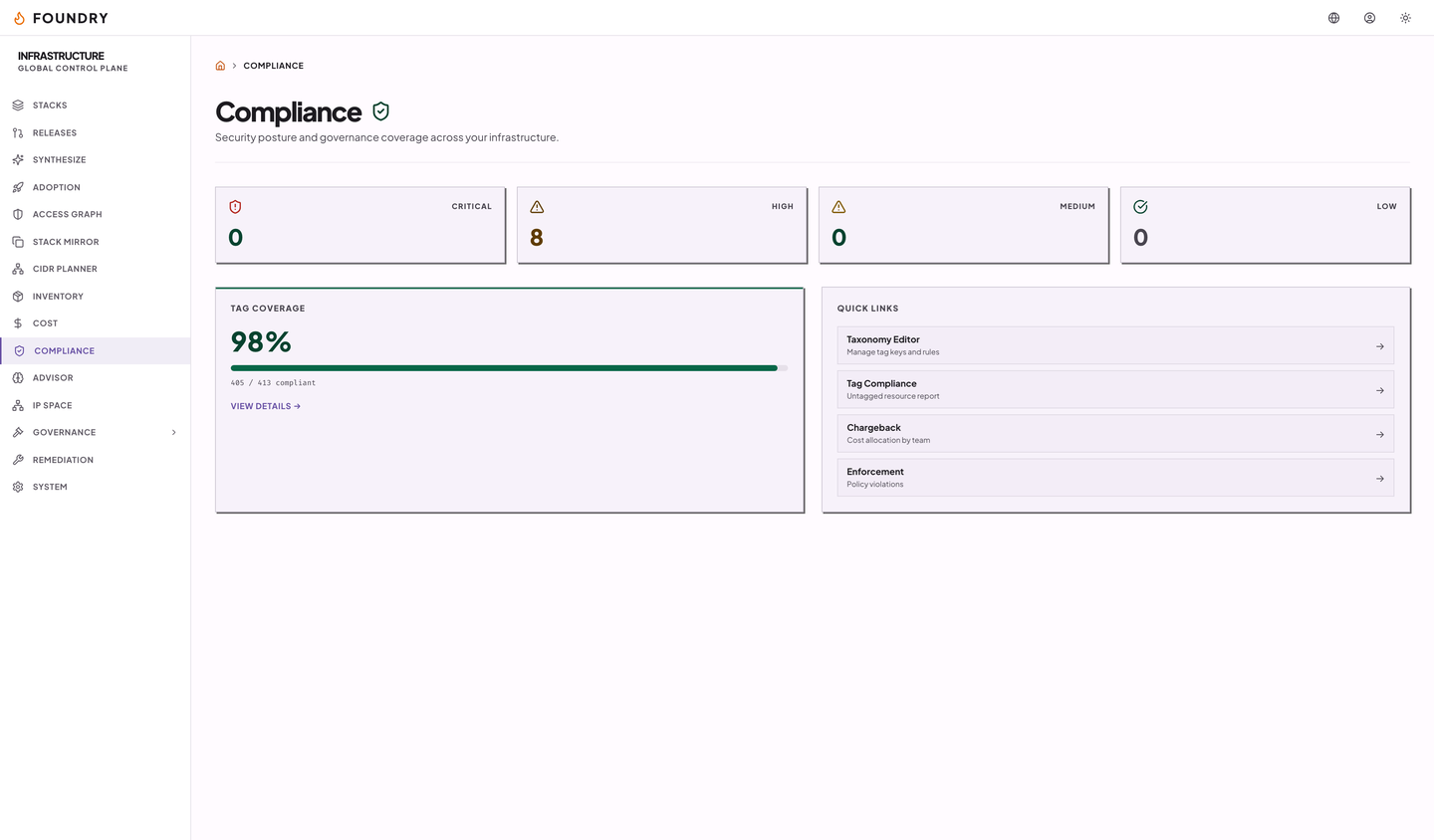Click the "405 / 413 compliant" text
This screenshot has height=840, width=1434.
(273, 383)
